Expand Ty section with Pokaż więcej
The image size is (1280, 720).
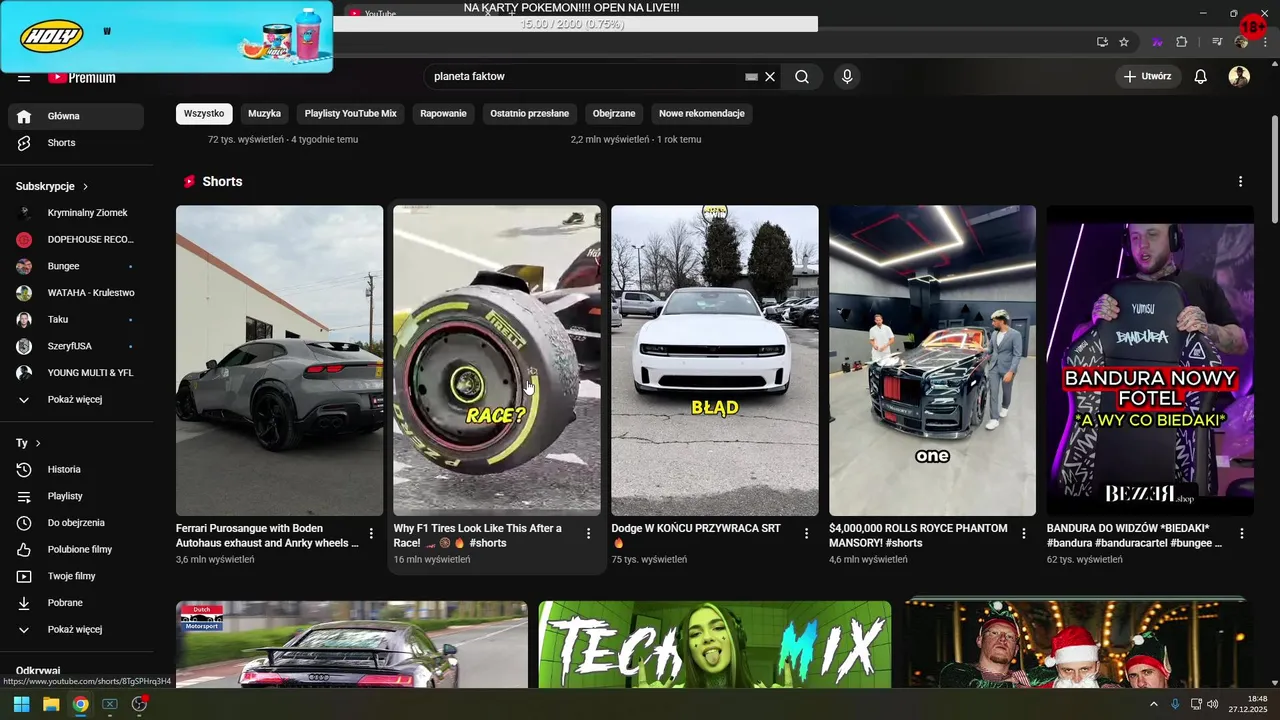click(76, 630)
